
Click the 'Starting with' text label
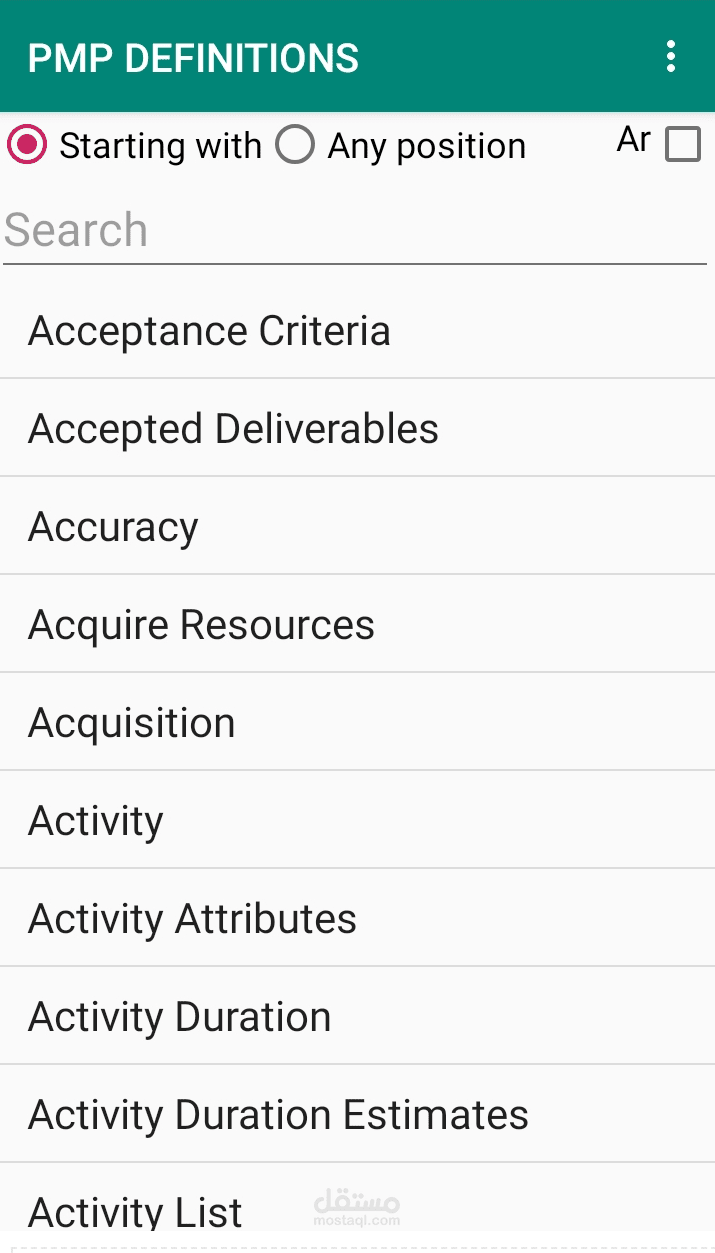(x=161, y=145)
